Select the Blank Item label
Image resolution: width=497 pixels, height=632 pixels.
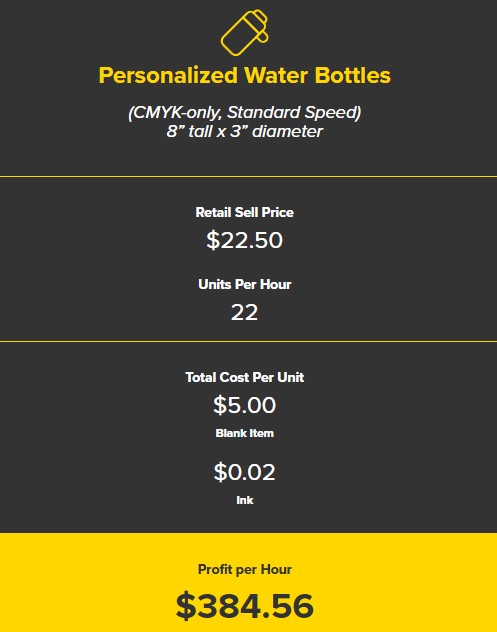point(245,433)
